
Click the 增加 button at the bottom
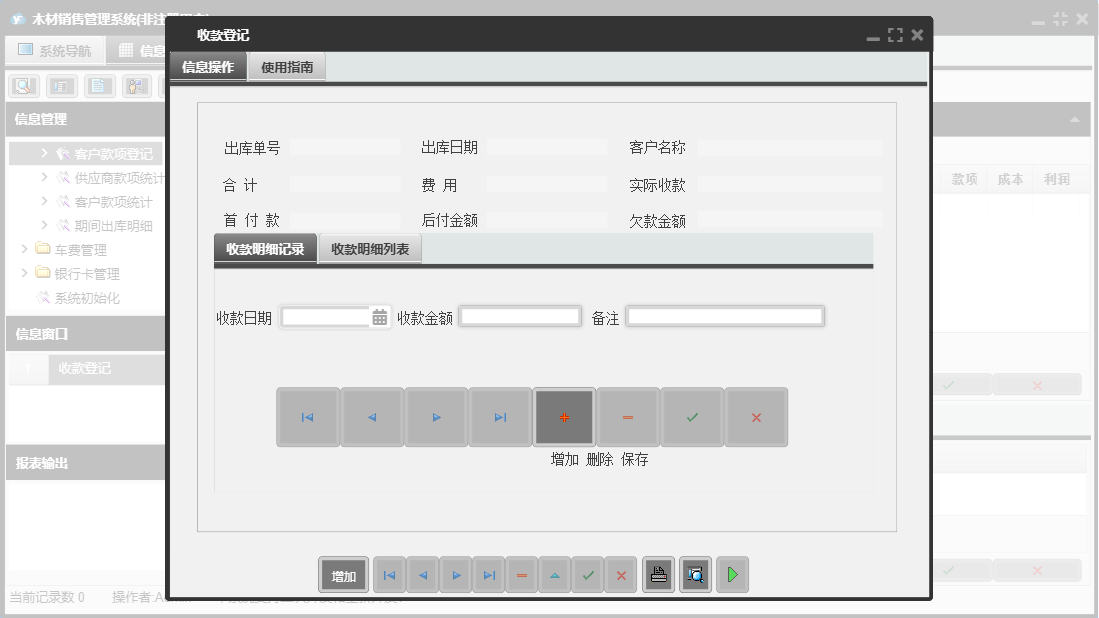click(x=342, y=574)
